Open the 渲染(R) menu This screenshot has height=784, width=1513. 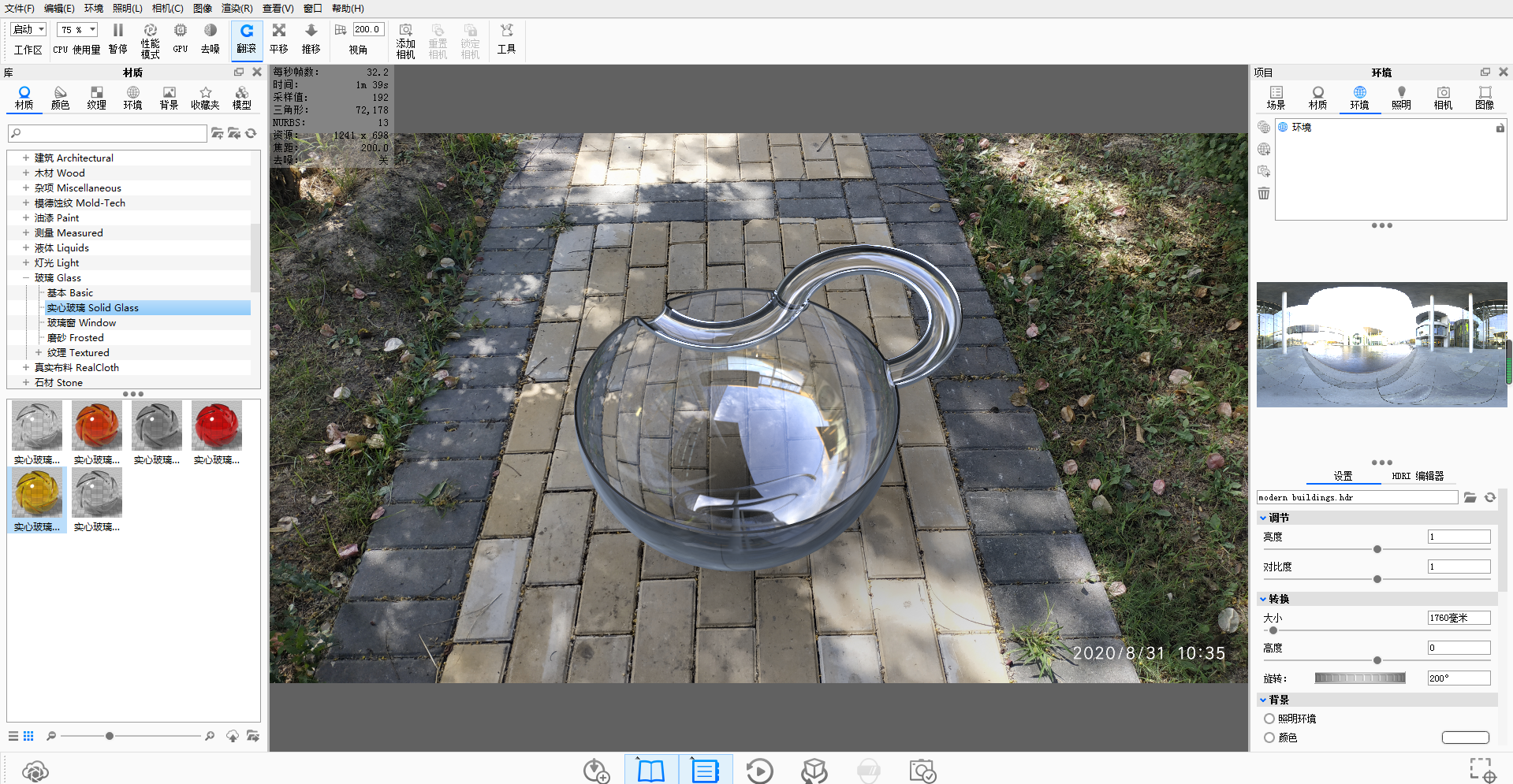(x=237, y=8)
